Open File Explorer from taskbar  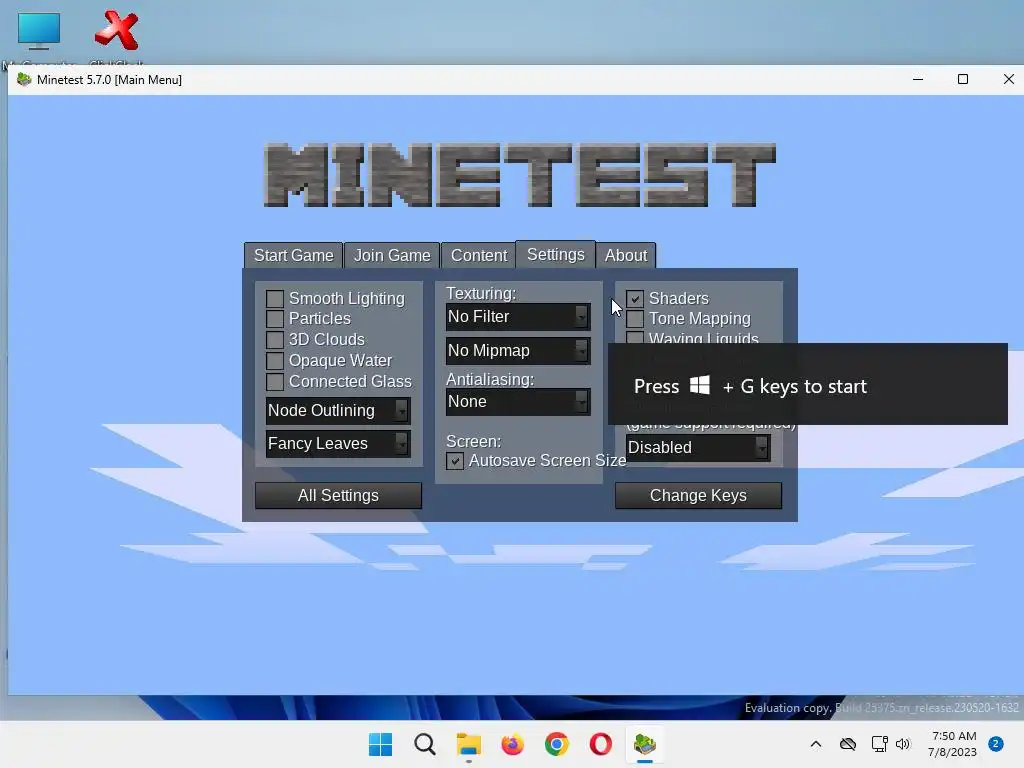(468, 744)
